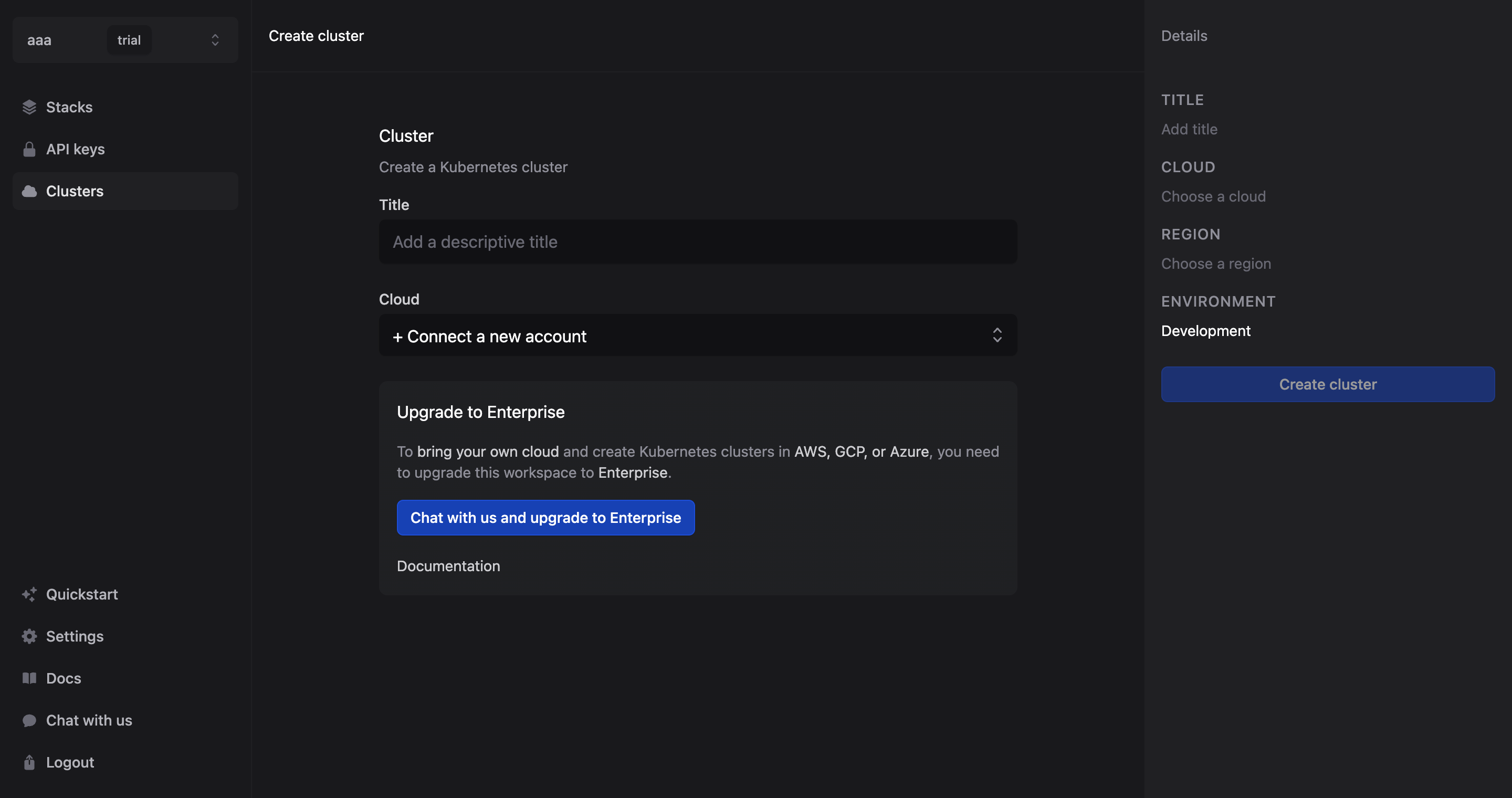The height and width of the screenshot is (798, 1512).
Task: Click the cloud icon beside Clusters
Action: point(29,191)
